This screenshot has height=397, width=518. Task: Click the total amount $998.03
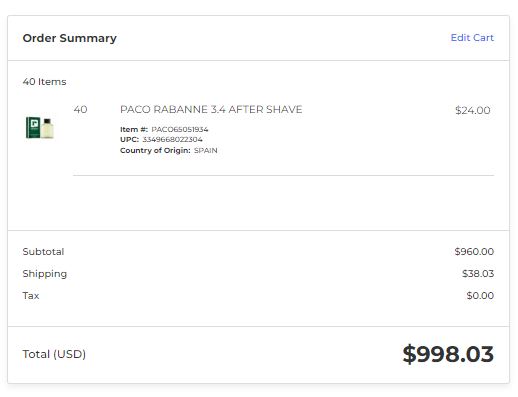448,354
